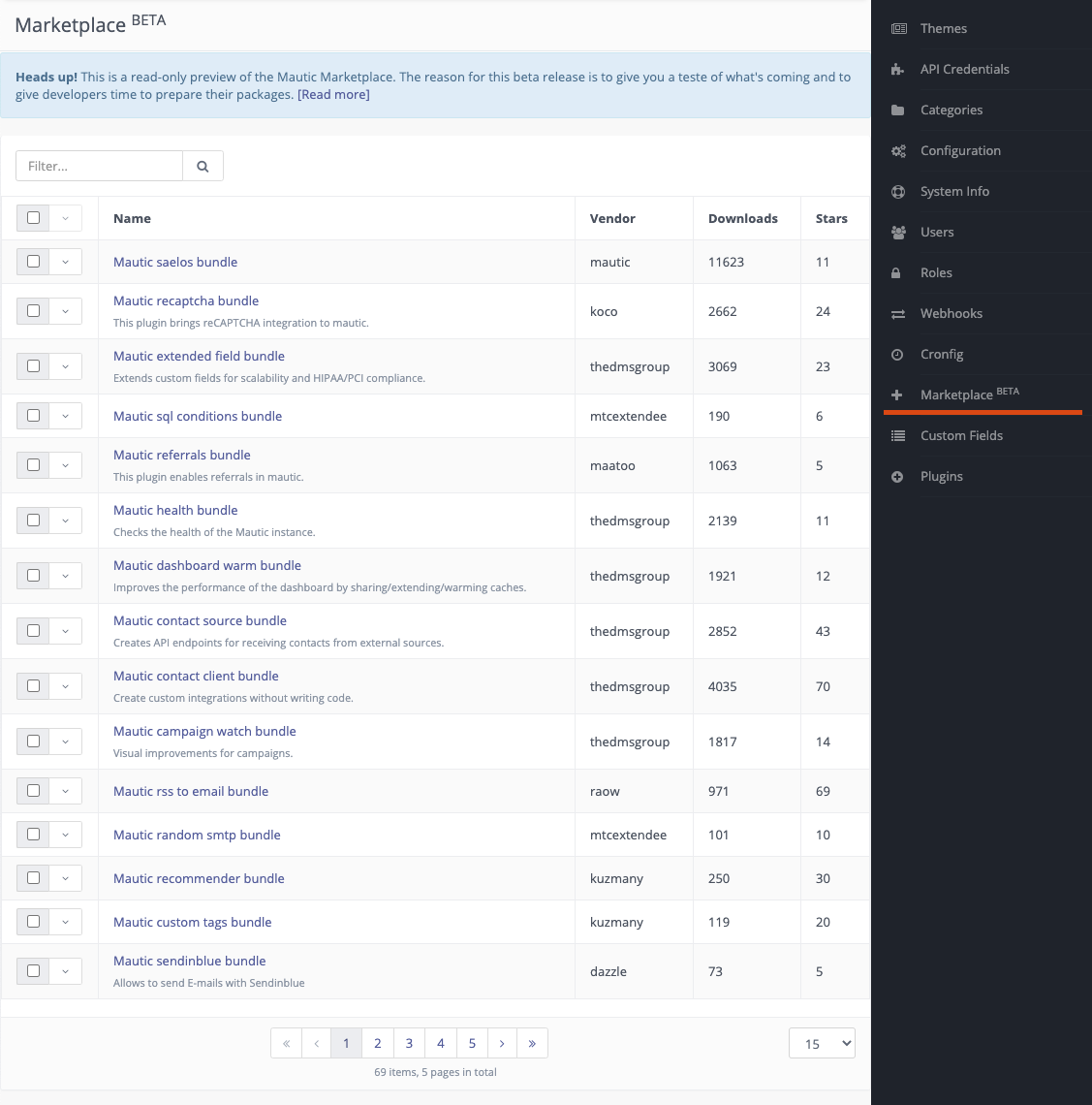The height and width of the screenshot is (1105, 1092).
Task: Open Custom Fields in the sidebar menu
Action: click(961, 435)
